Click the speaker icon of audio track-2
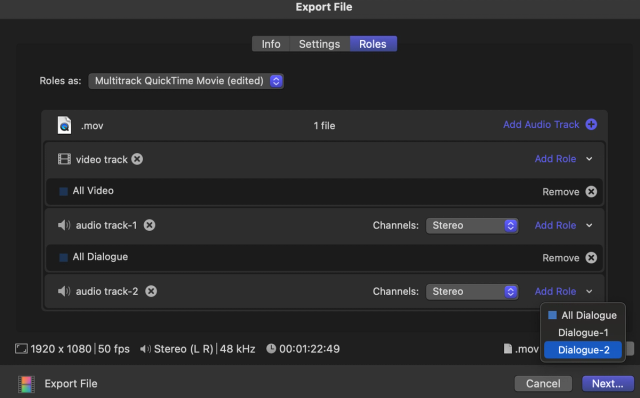The width and height of the screenshot is (640, 398). point(64,291)
